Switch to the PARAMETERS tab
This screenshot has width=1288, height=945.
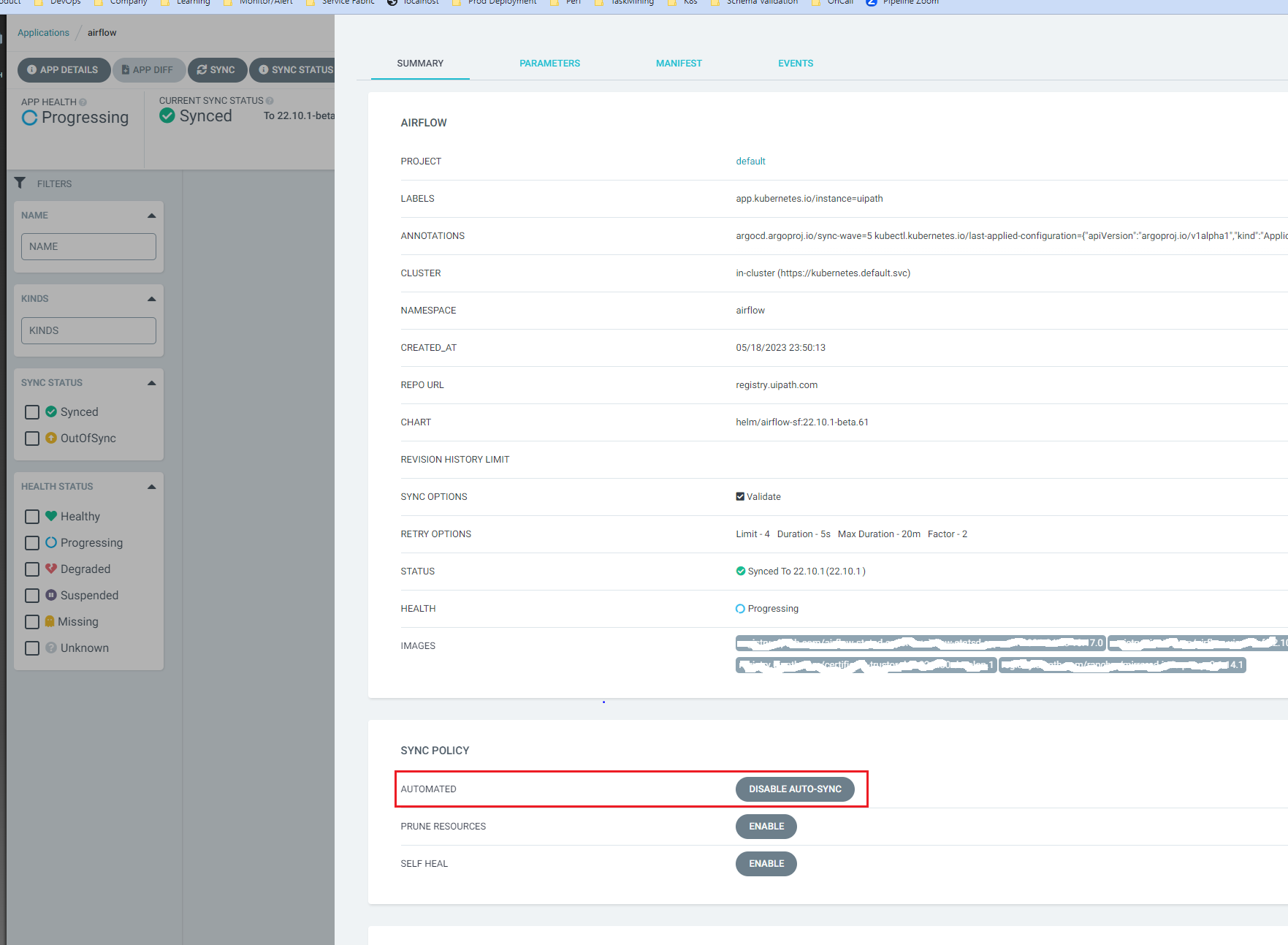pos(549,64)
